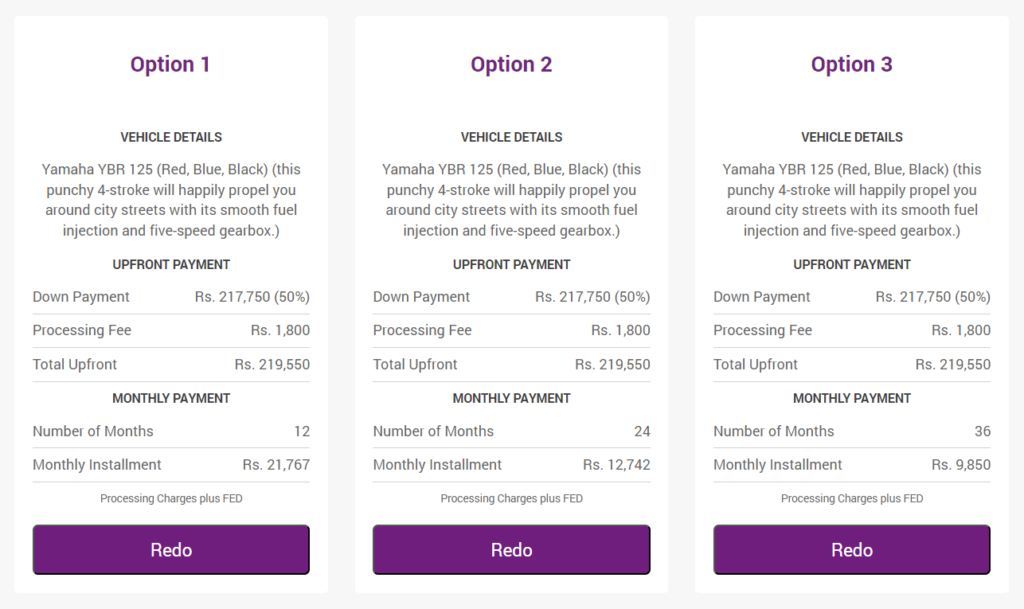This screenshot has height=609, width=1024.
Task: Click Processing Charges plus FED note in Option 2
Action: [x=511, y=499]
